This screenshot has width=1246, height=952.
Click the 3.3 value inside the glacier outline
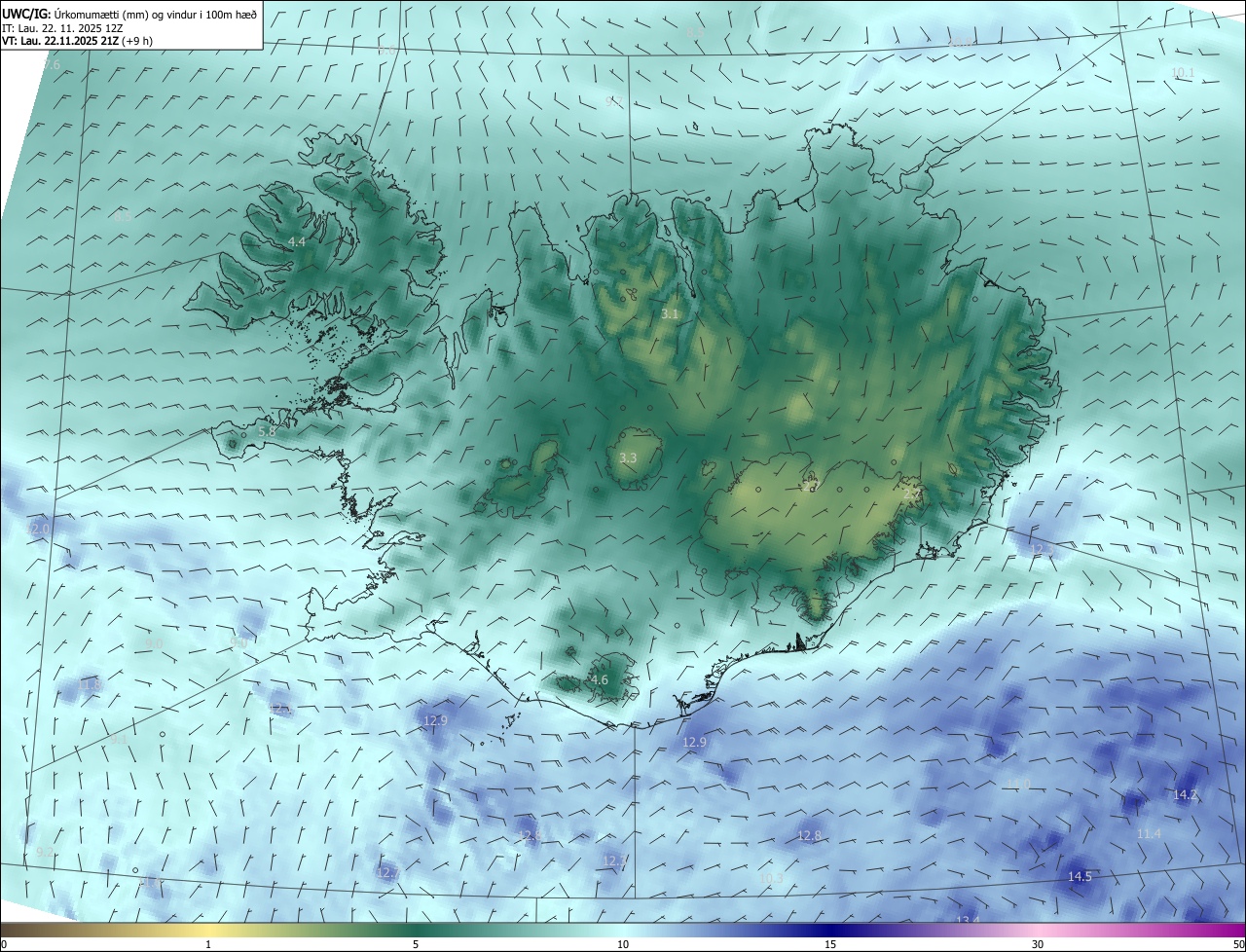[x=628, y=458]
